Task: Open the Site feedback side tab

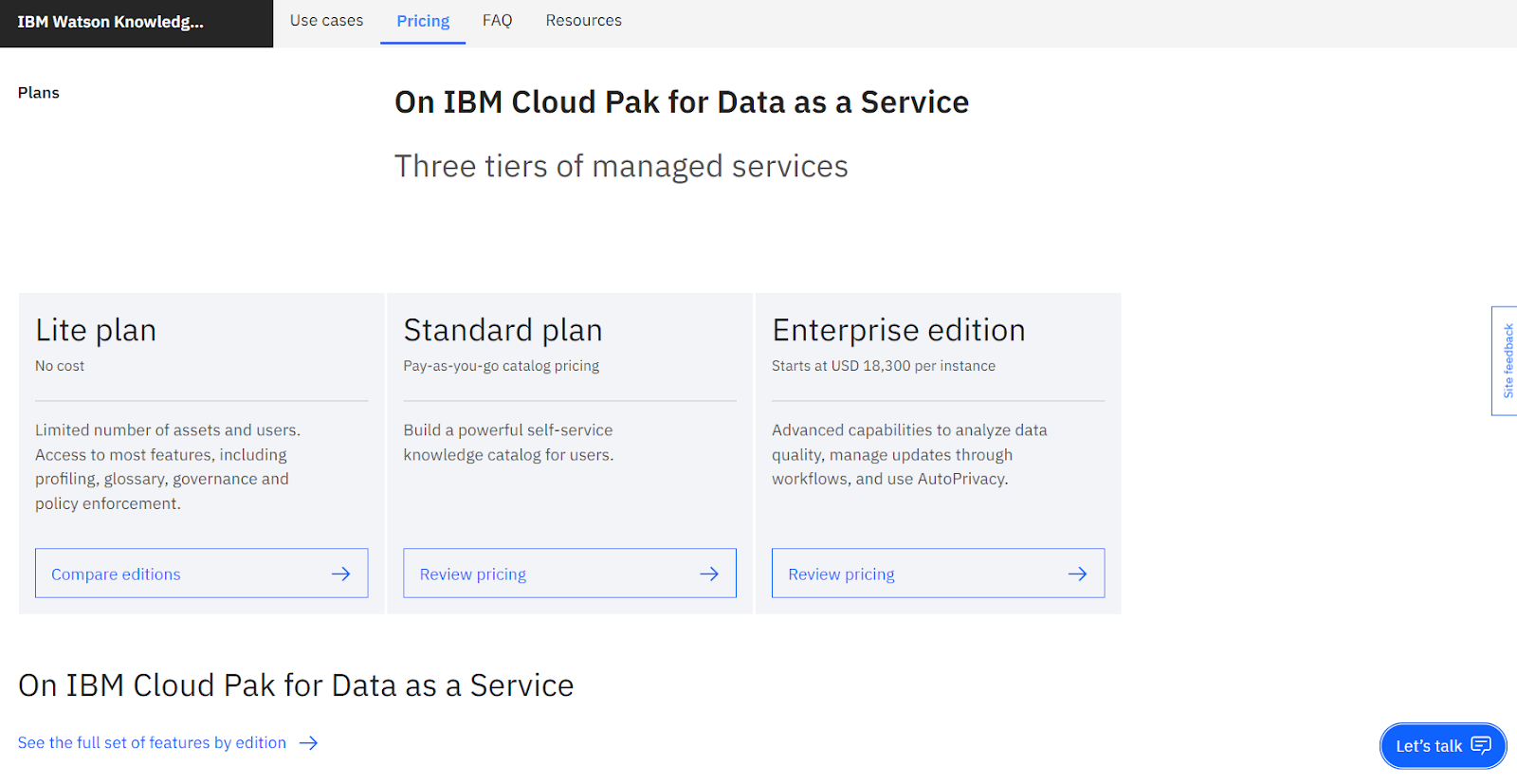Action: click(x=1507, y=360)
